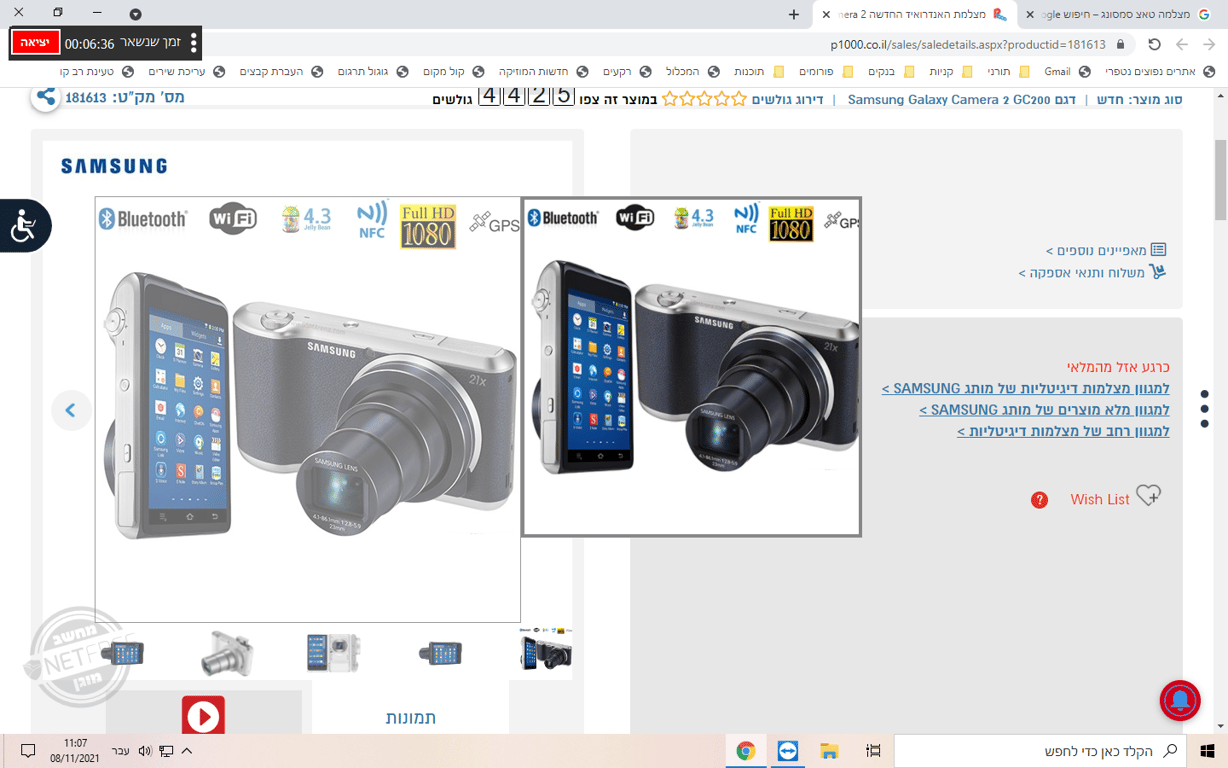Open the volume control in tray
Viewport: 1228px width, 768px height.
145,750
